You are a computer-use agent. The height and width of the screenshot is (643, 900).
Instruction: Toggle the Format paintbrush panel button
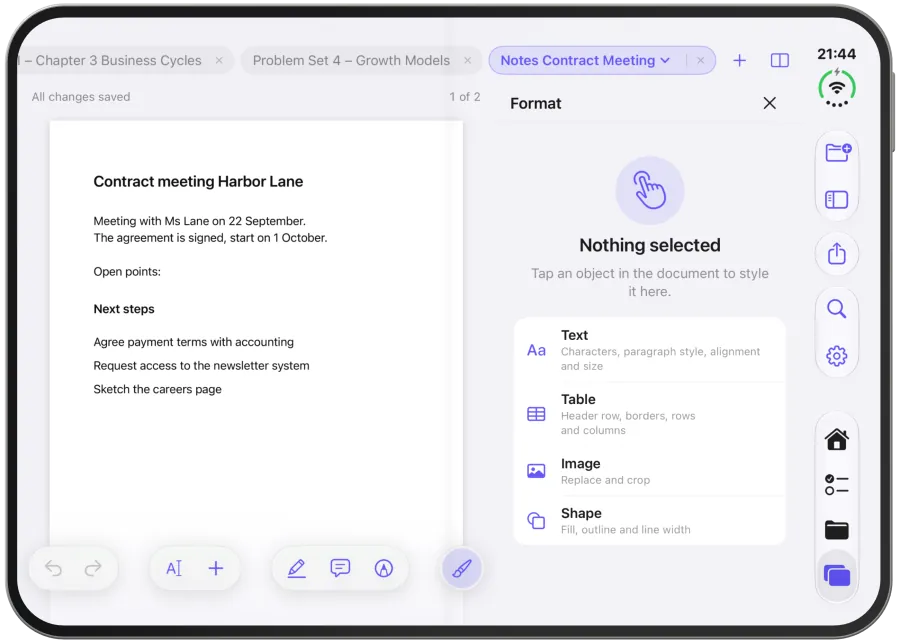tap(462, 568)
